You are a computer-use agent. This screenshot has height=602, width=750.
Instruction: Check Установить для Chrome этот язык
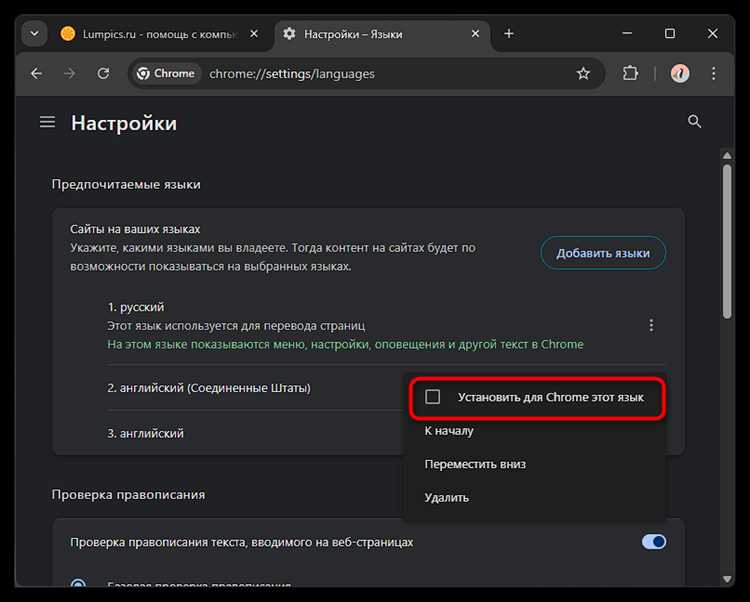537,398
